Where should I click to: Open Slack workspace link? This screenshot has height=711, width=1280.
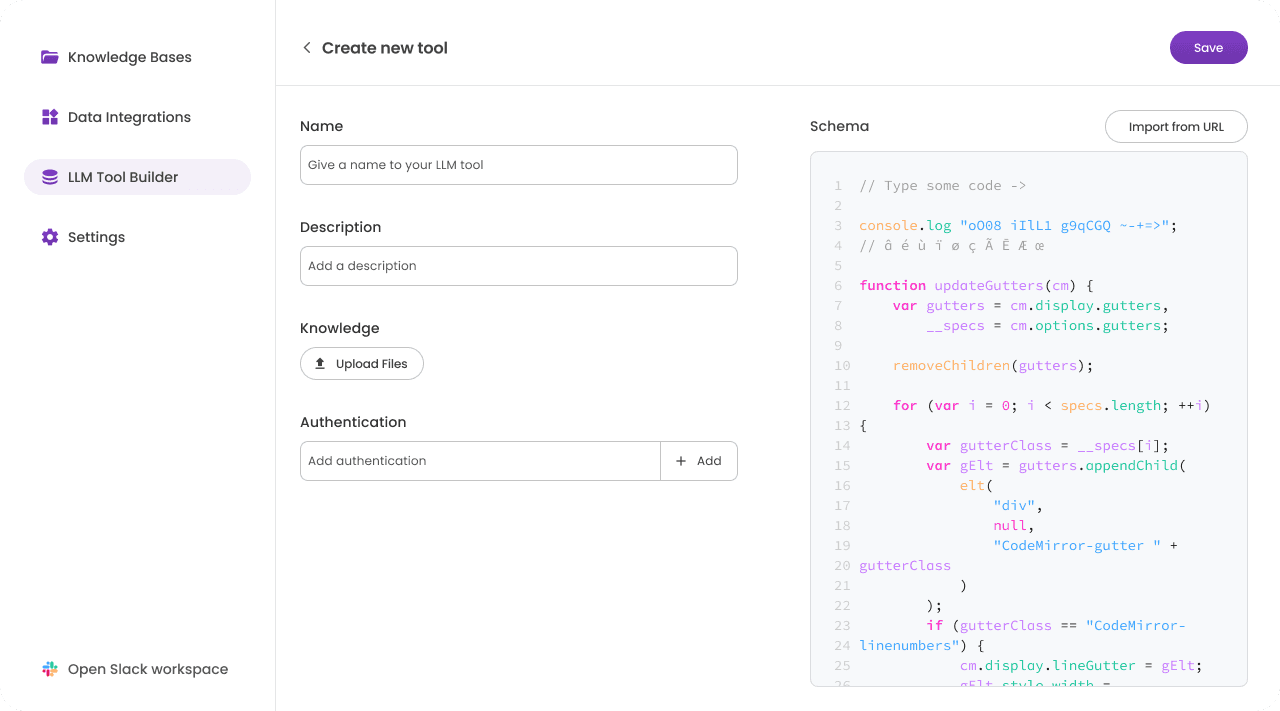[147, 669]
